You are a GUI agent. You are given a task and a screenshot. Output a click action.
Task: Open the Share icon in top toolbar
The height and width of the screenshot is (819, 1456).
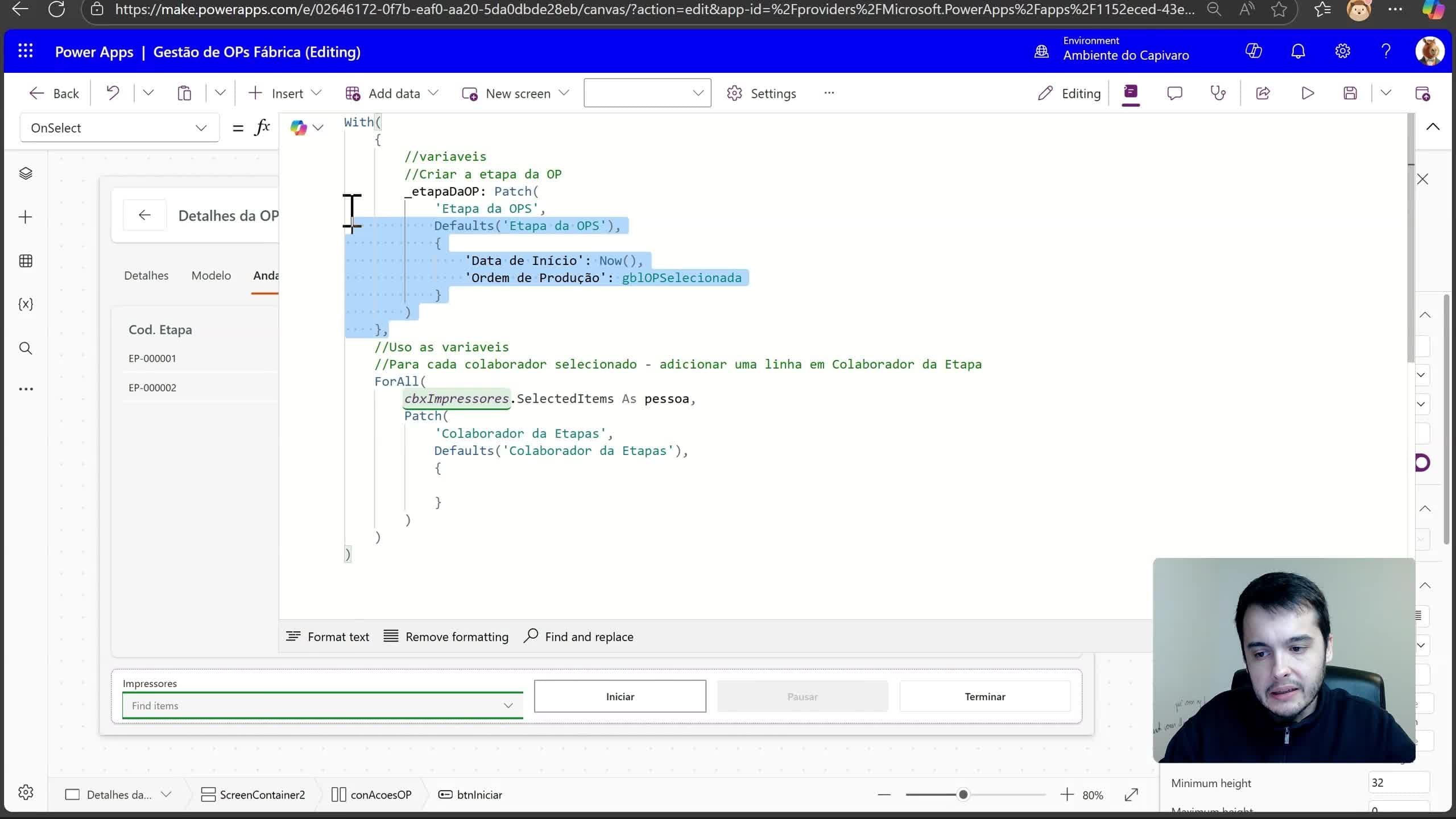coord(1263,93)
